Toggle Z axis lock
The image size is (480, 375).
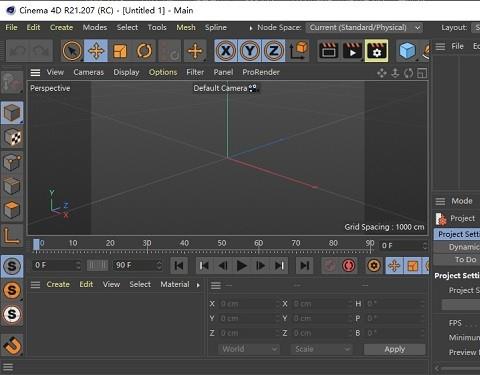click(x=274, y=51)
